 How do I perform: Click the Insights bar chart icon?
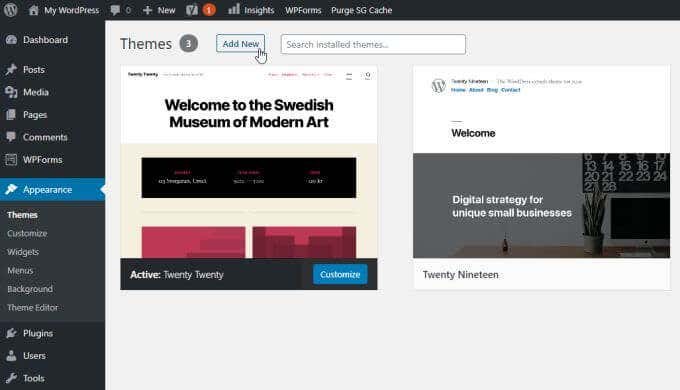tap(234, 9)
